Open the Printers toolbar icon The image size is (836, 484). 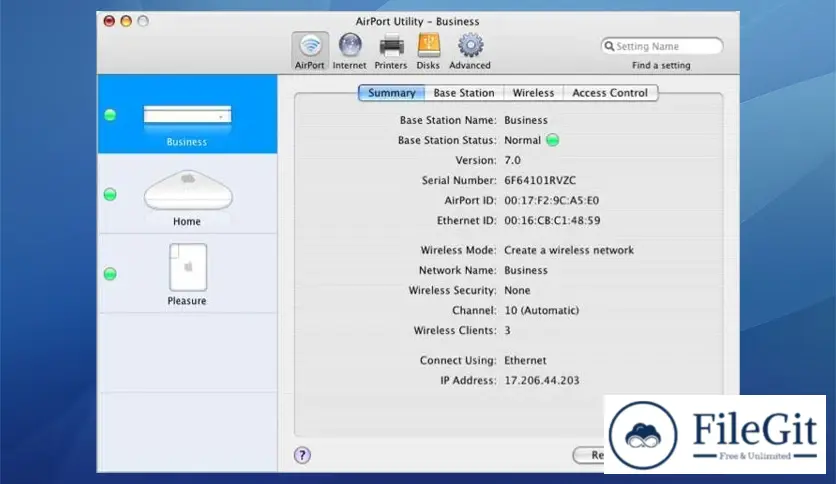(x=391, y=51)
